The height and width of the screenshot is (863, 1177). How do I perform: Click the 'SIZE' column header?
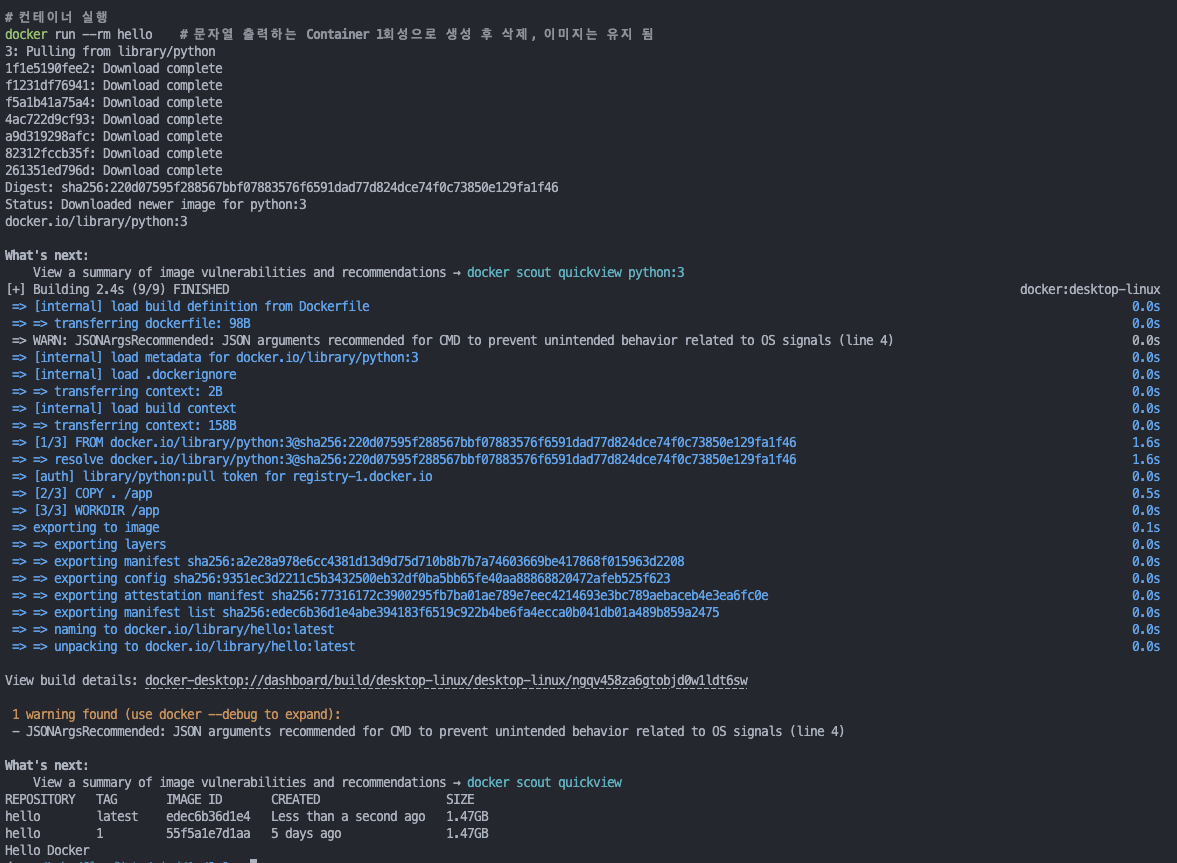[x=460, y=799]
